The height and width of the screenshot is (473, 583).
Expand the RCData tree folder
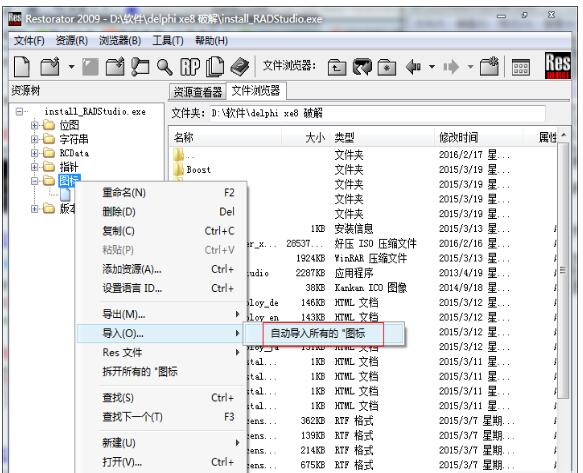34,153
